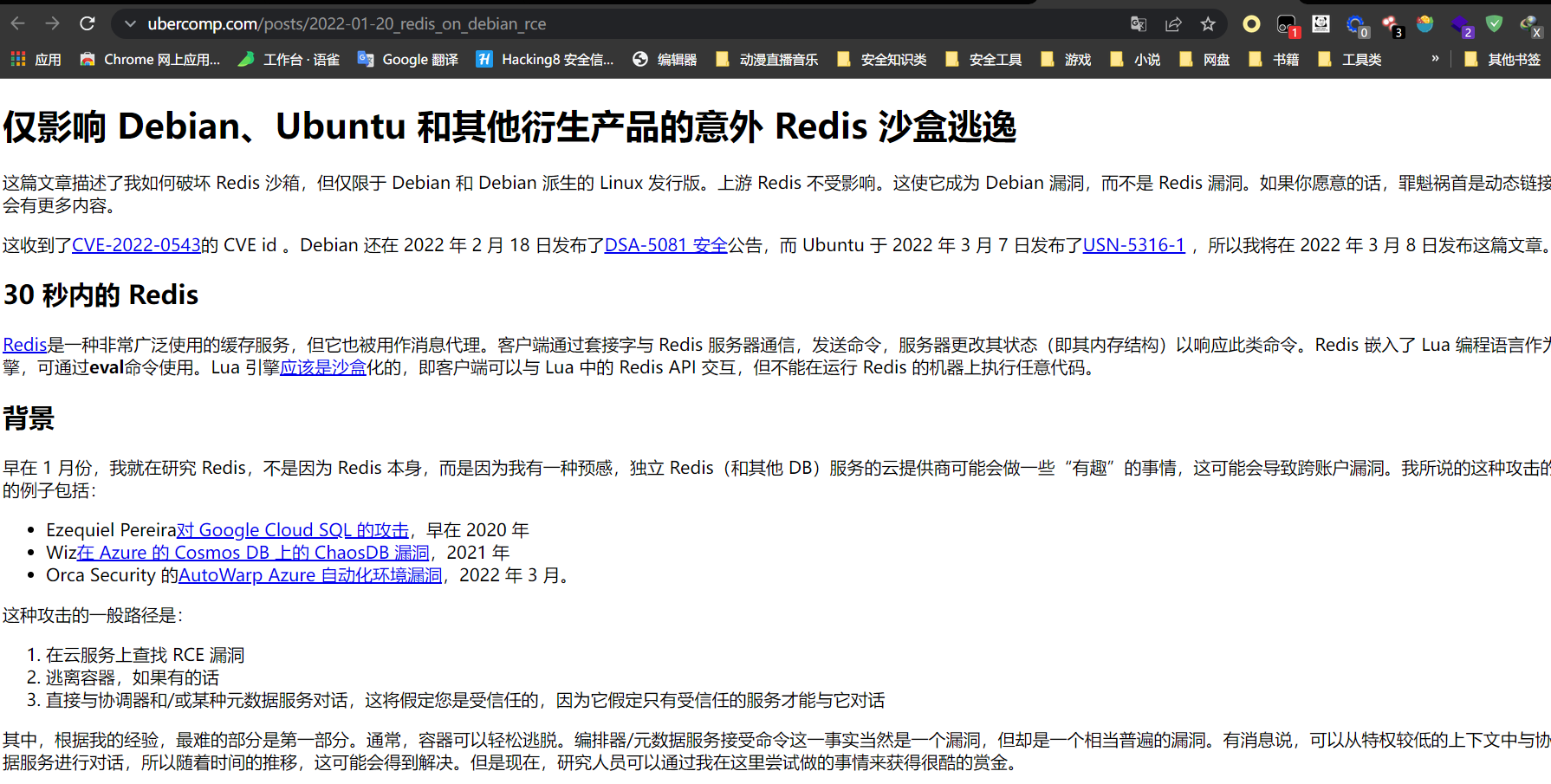Open the 编辑器 bookmark
The width and height of the screenshot is (1551, 784).
point(665,59)
